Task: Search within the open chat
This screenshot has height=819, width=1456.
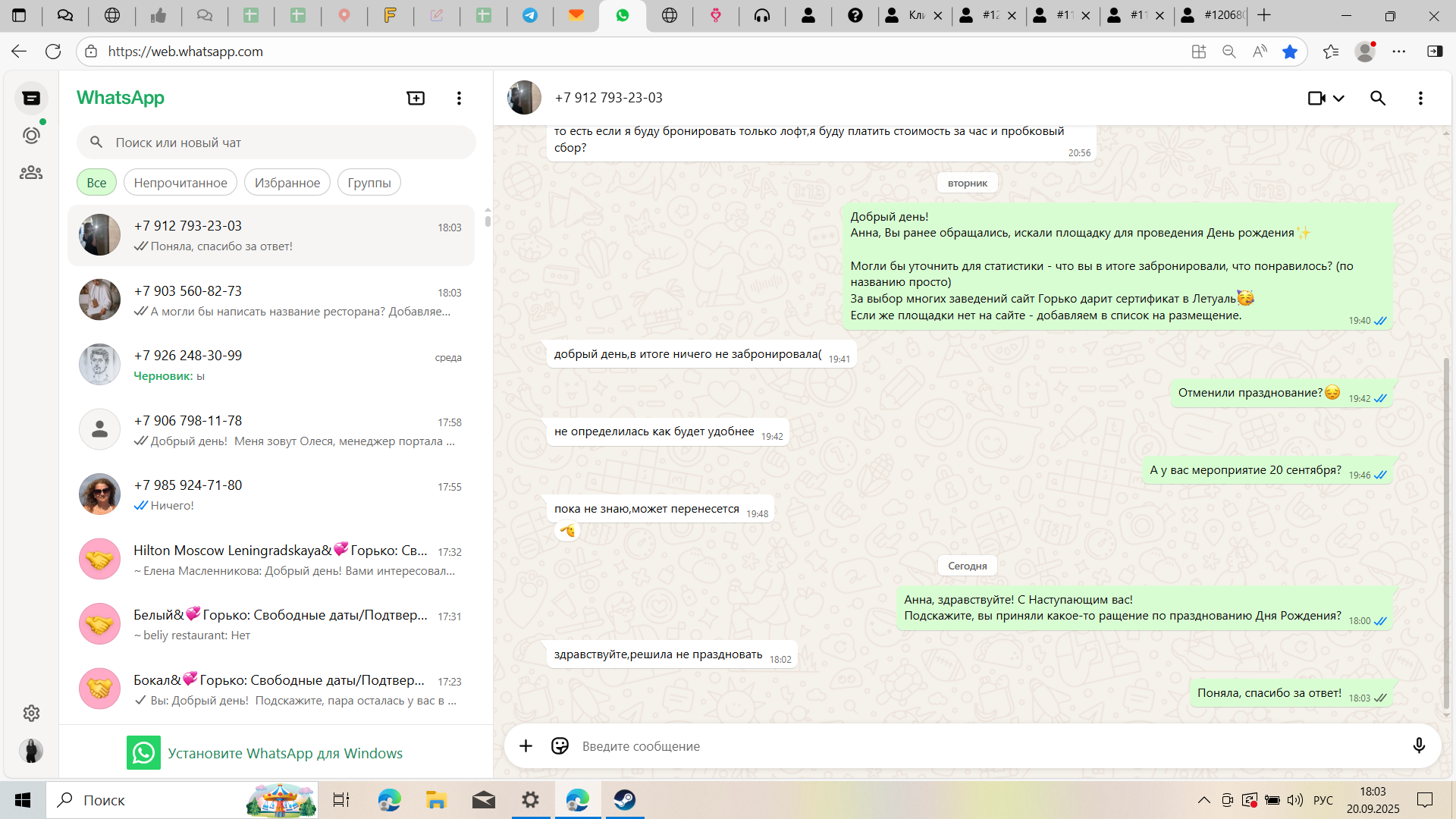Action: (1378, 98)
